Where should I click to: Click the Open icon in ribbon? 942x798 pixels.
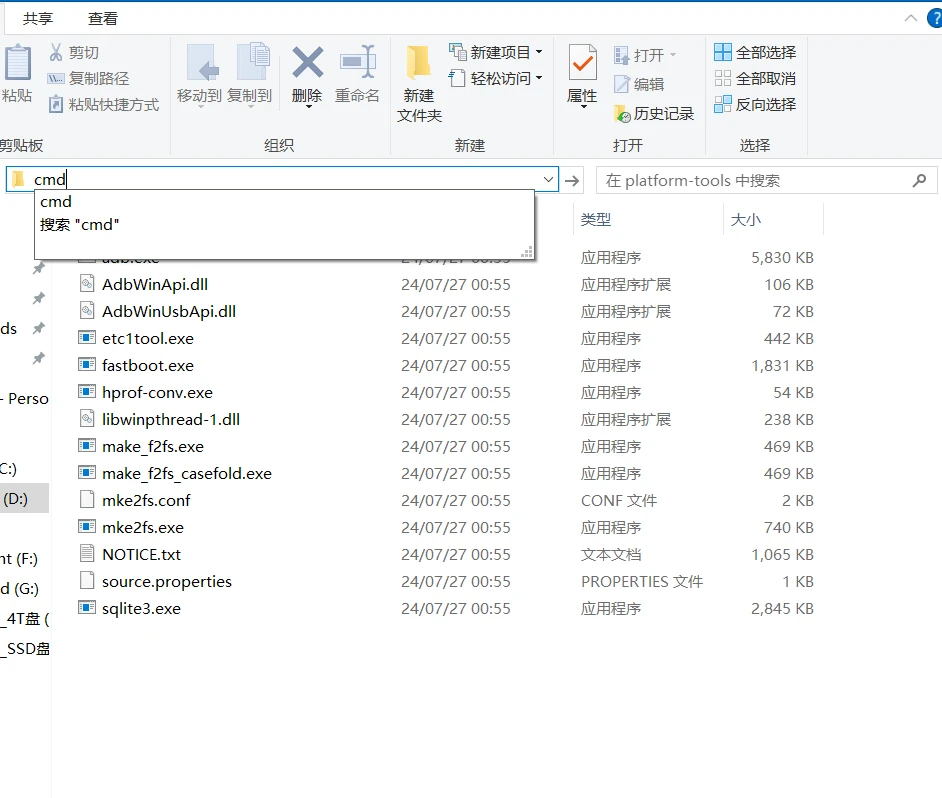pos(621,55)
